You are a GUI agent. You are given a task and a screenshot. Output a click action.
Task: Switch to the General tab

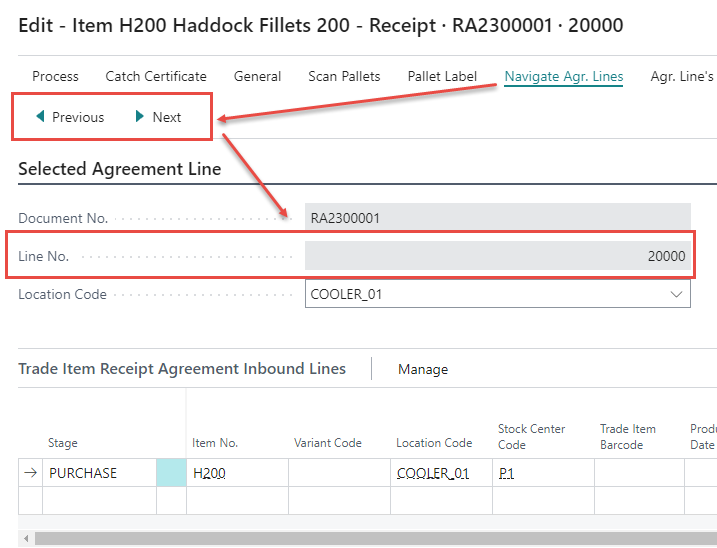[257, 76]
